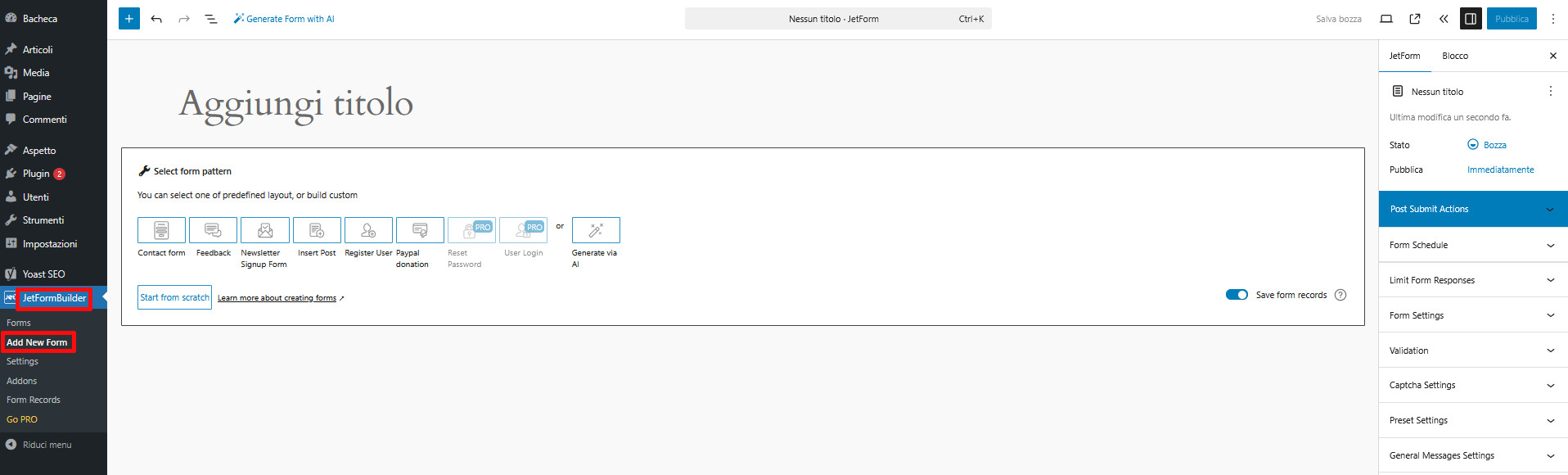1568x475 pixels.
Task: Expand Preset Settings panel
Action: pyautogui.click(x=1473, y=420)
